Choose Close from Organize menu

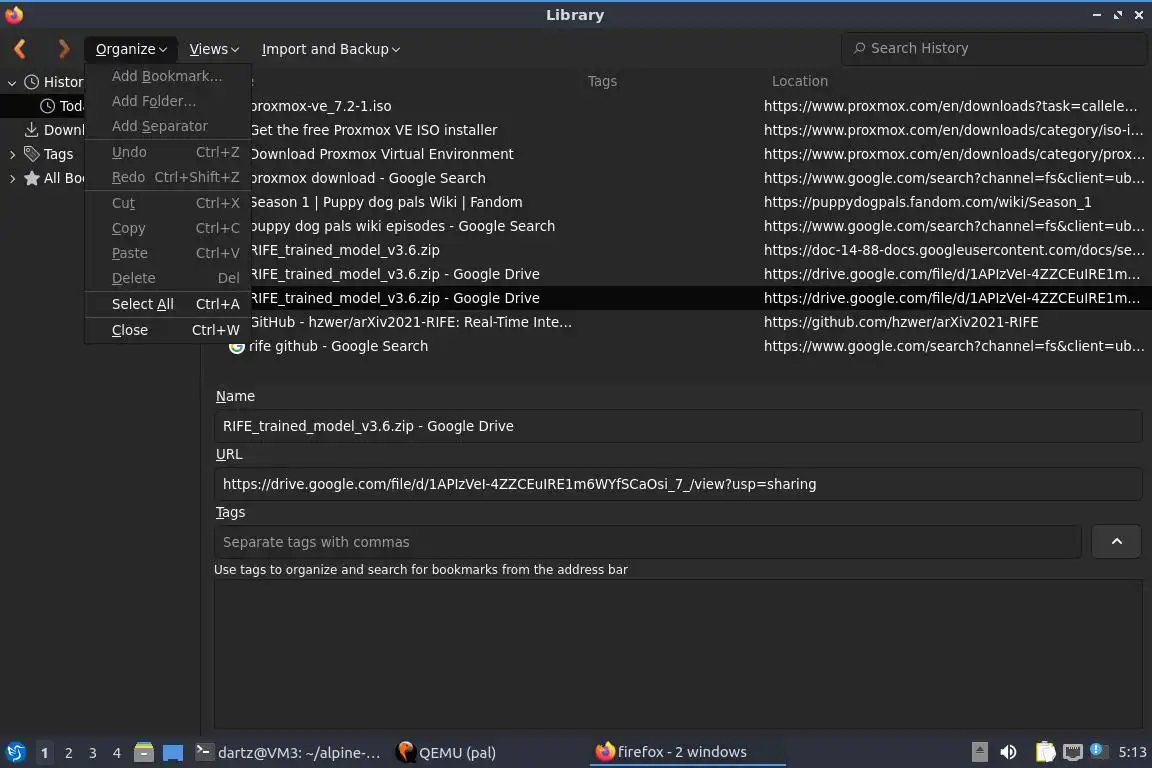(x=168, y=330)
